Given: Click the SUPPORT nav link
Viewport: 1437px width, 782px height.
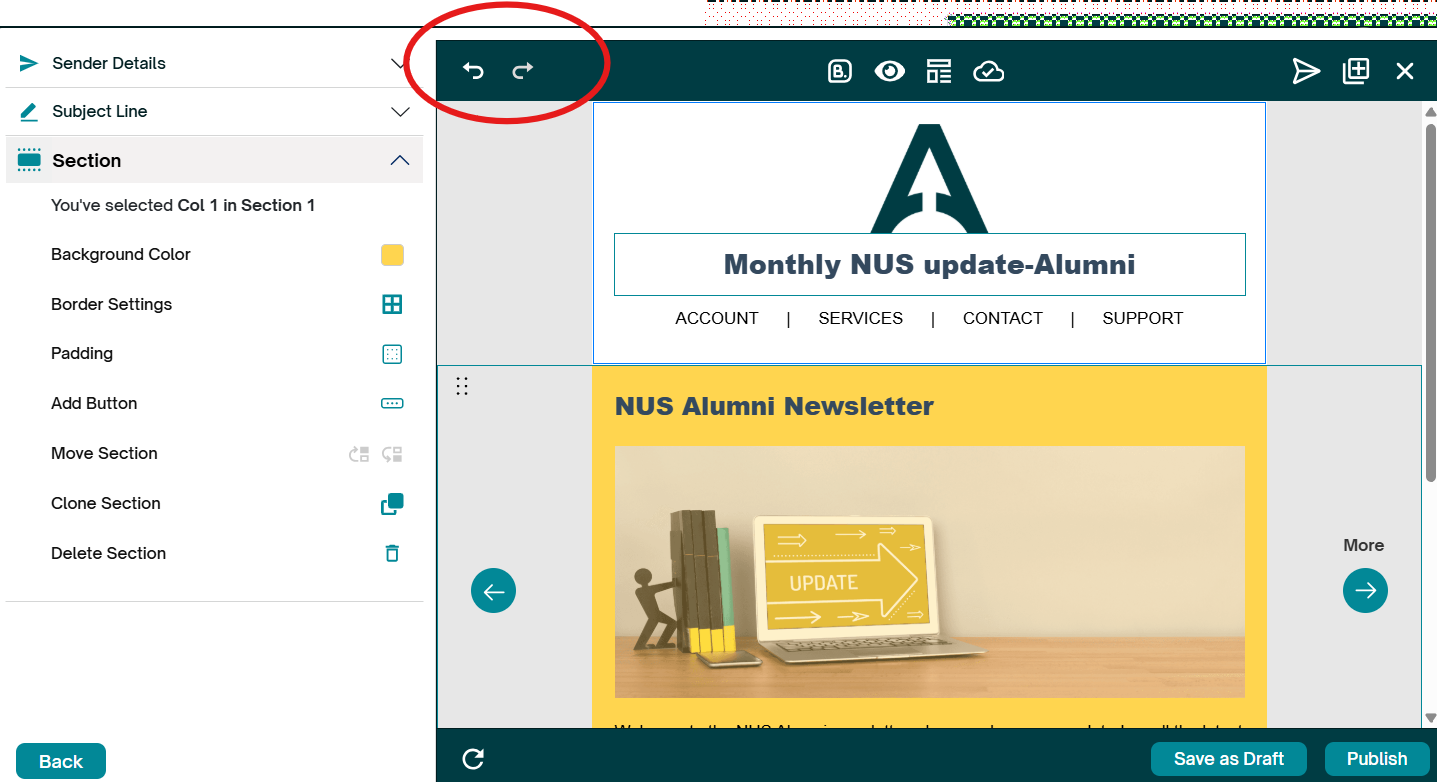Looking at the screenshot, I should pyautogui.click(x=1143, y=318).
